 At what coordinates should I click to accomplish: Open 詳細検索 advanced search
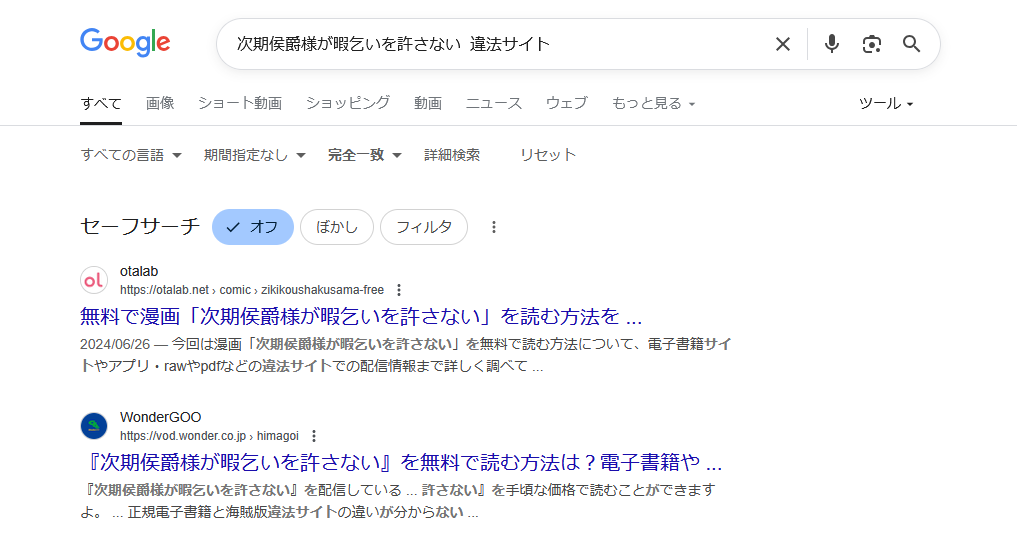(x=452, y=155)
